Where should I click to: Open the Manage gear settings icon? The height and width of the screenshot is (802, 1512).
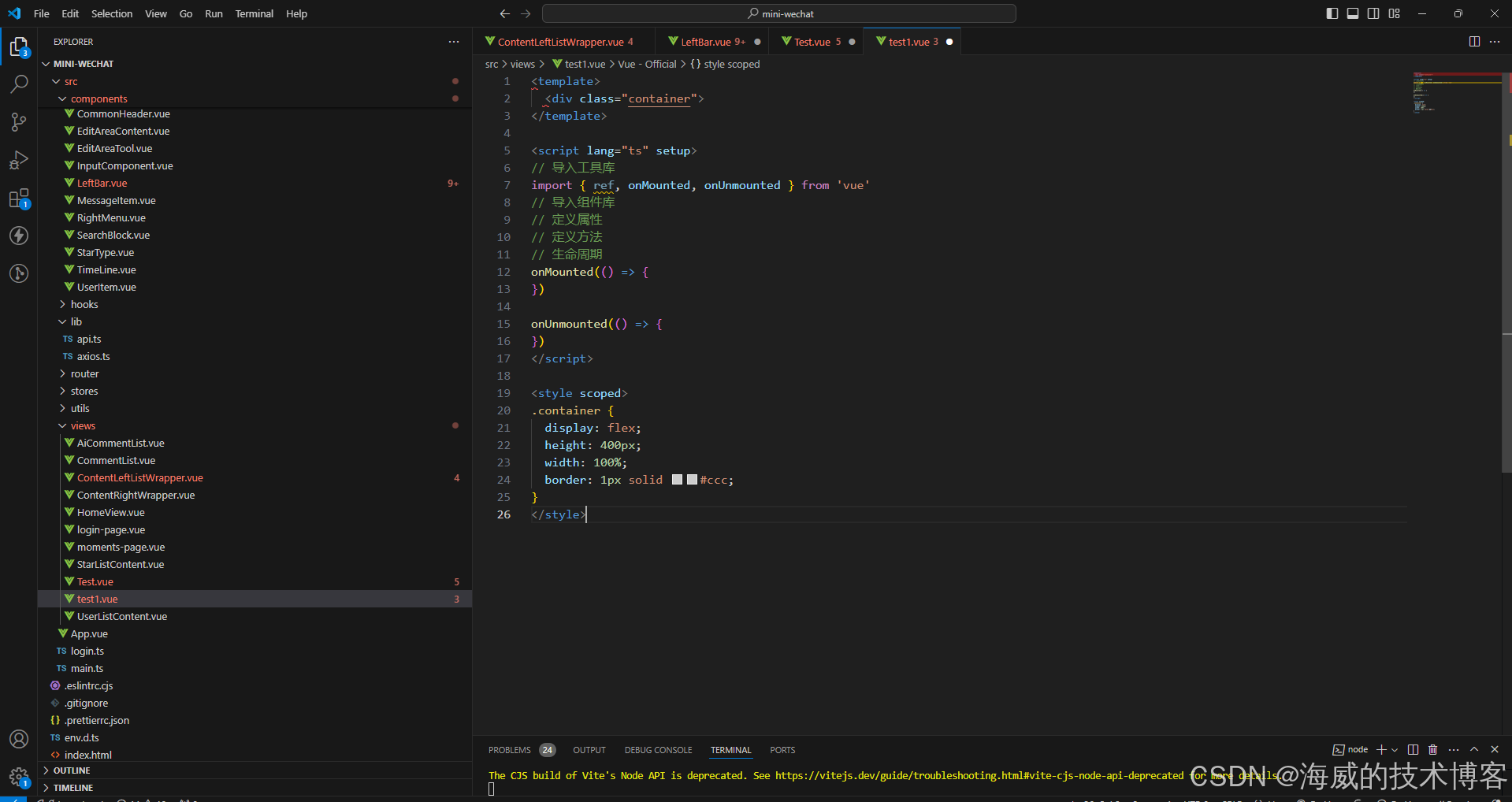[x=19, y=778]
